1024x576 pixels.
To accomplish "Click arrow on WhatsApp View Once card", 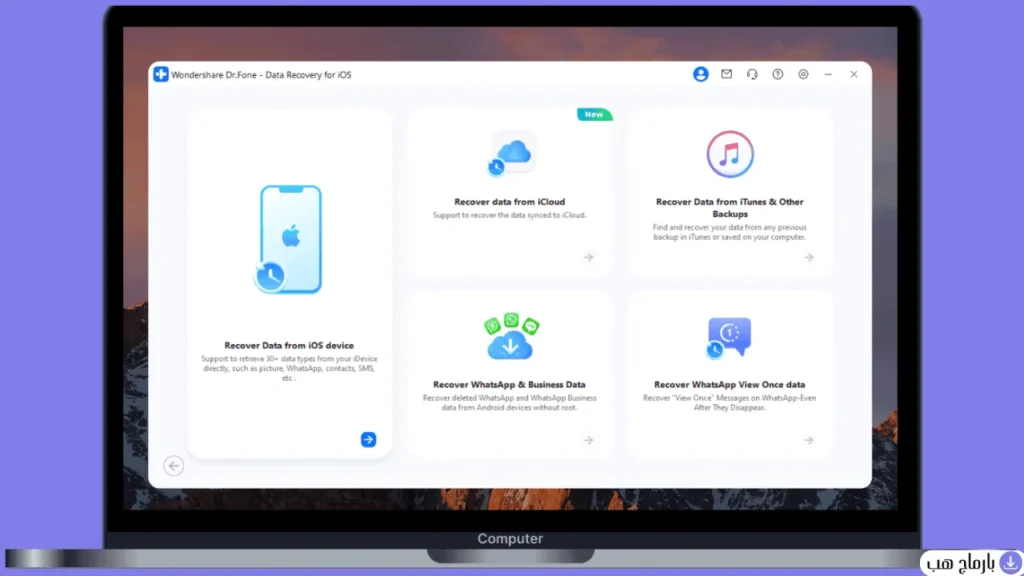I will pyautogui.click(x=809, y=440).
